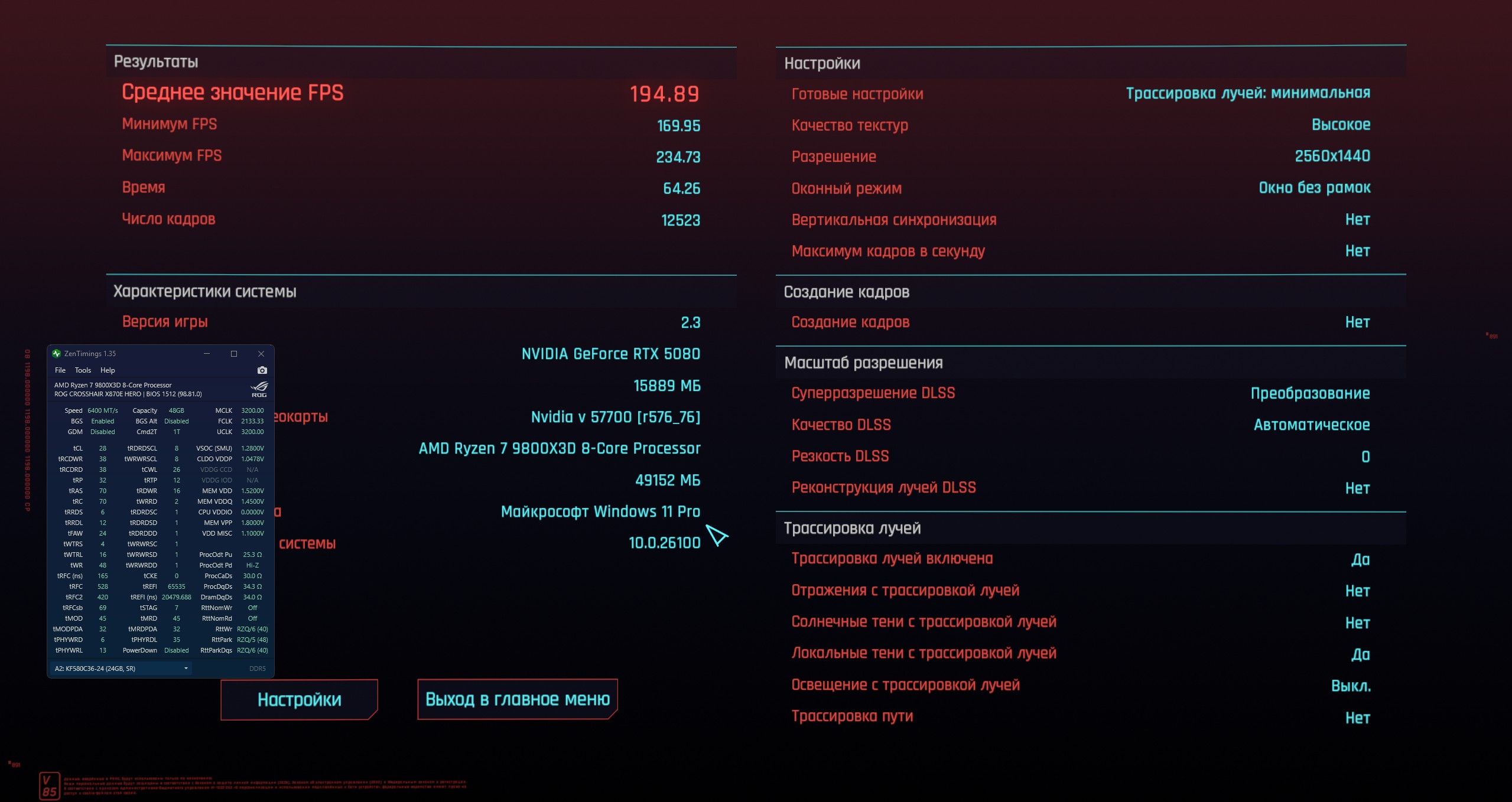Click the NVIDIA GeForce RTX 5080 text
This screenshot has height=802, width=1512.
point(611,354)
